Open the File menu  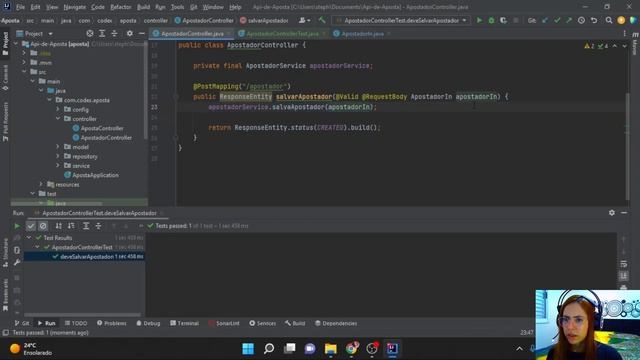20,7
